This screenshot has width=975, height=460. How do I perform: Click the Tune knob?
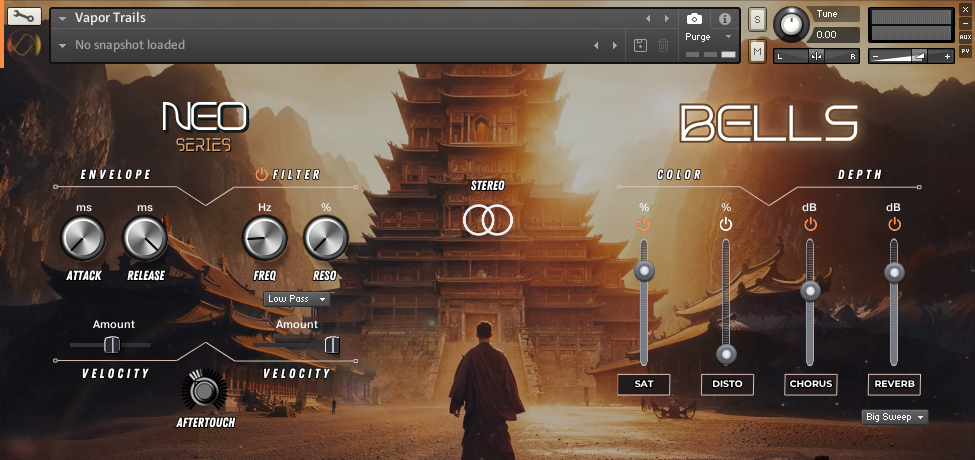(x=791, y=25)
